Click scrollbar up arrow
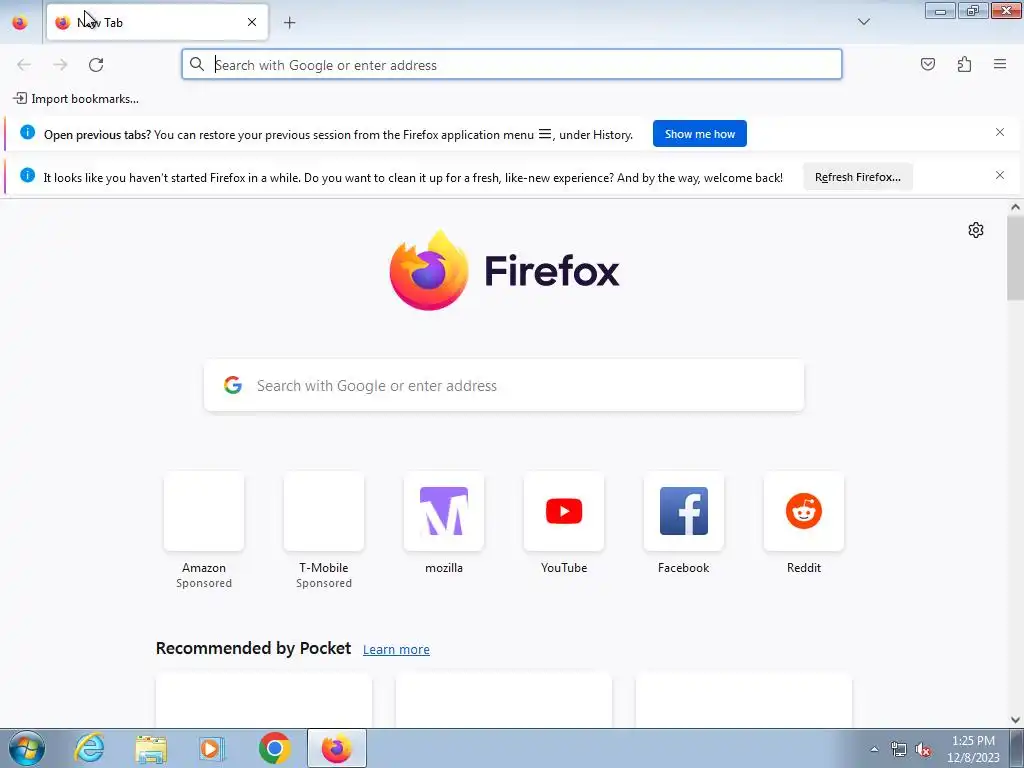The image size is (1024, 768). tap(1015, 208)
